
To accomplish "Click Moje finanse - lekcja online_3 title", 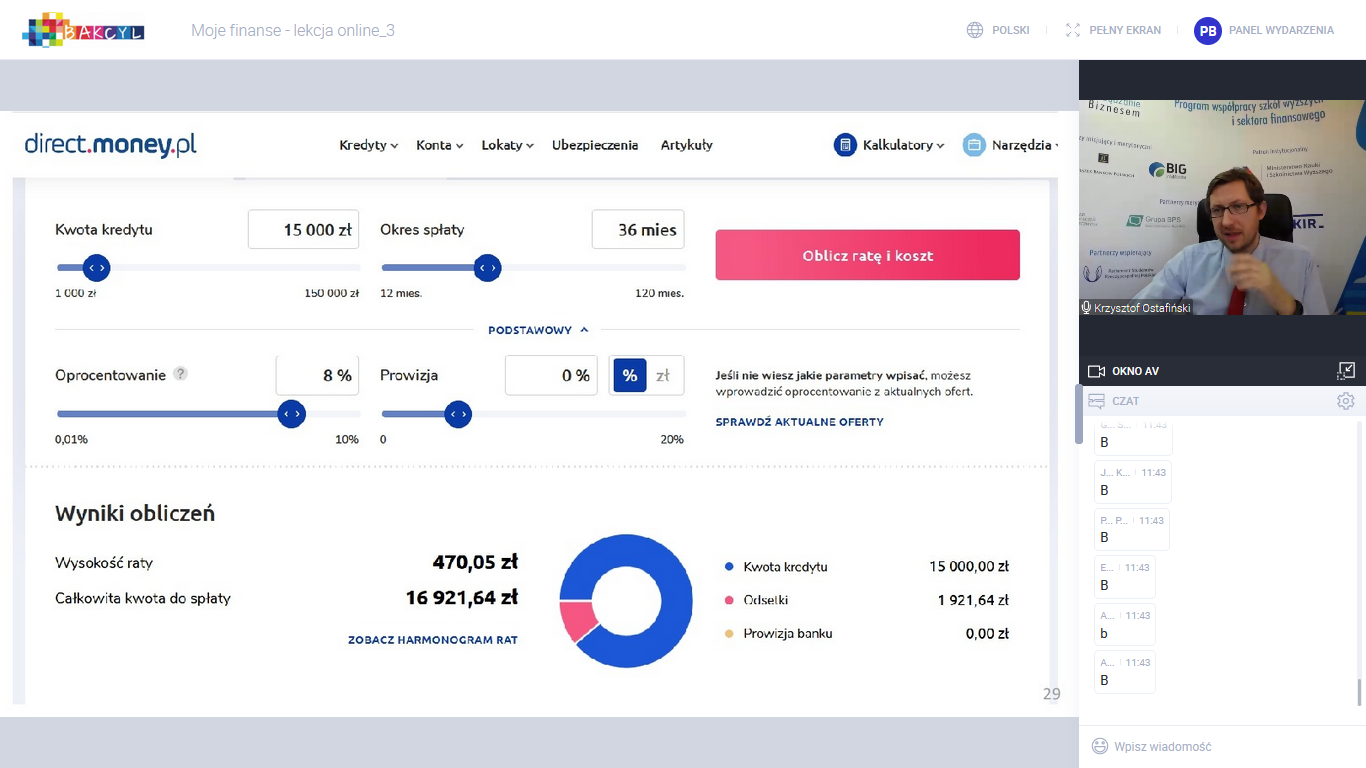I will coord(293,31).
